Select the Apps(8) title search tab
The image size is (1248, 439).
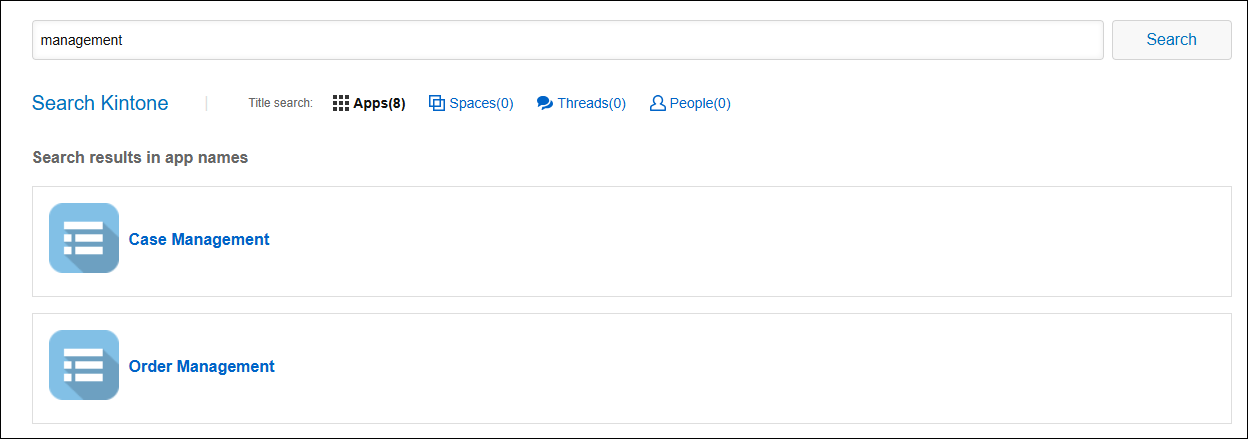point(379,103)
